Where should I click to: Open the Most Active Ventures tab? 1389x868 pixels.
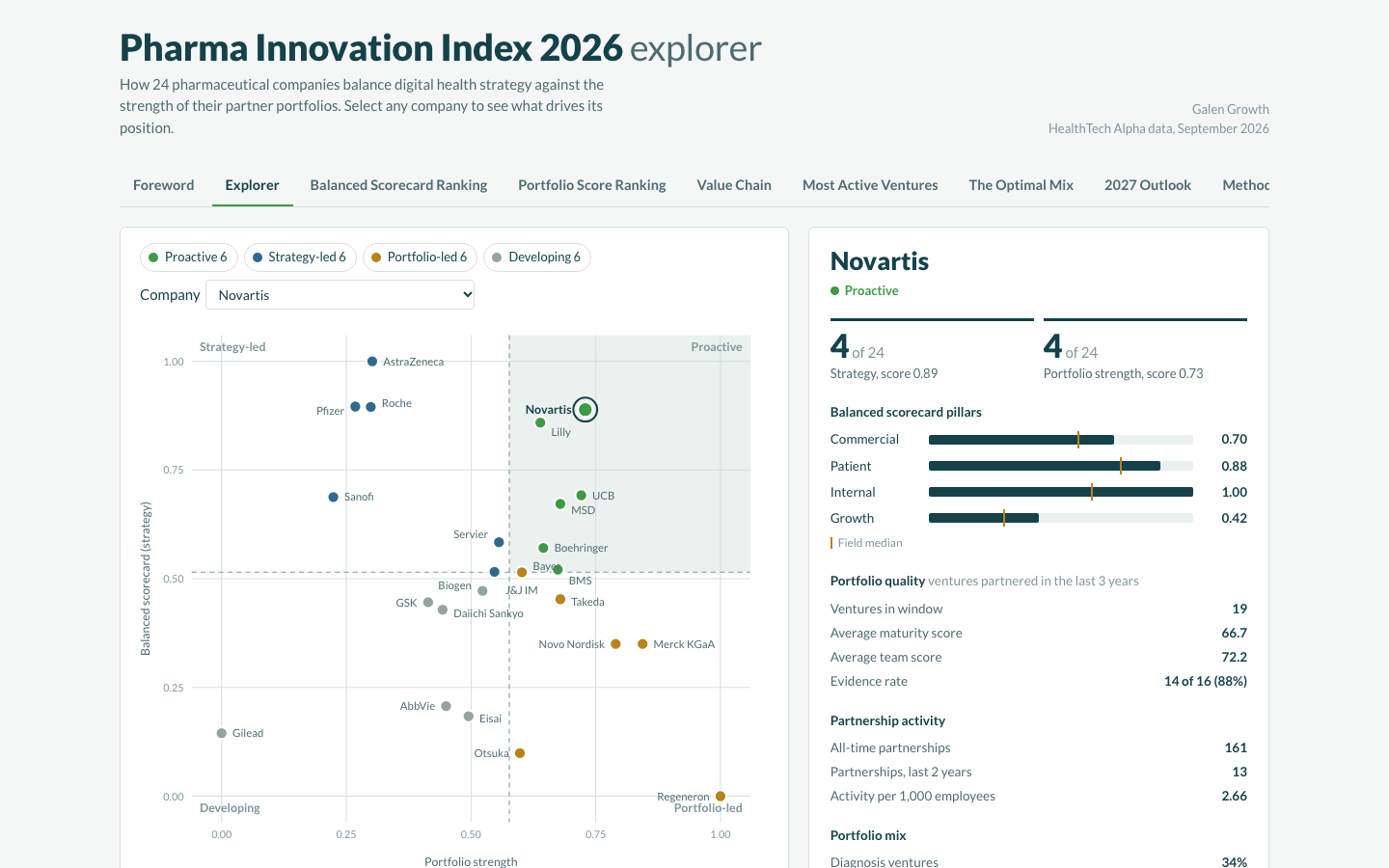pyautogui.click(x=870, y=185)
